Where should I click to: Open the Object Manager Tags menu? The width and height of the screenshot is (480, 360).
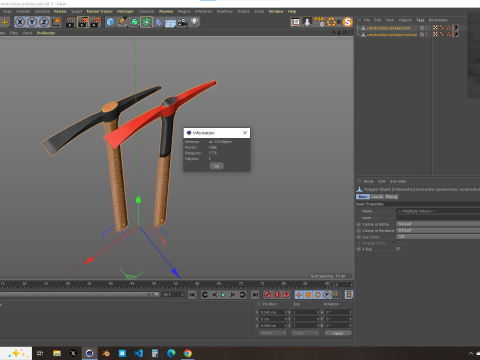pyautogui.click(x=420, y=20)
